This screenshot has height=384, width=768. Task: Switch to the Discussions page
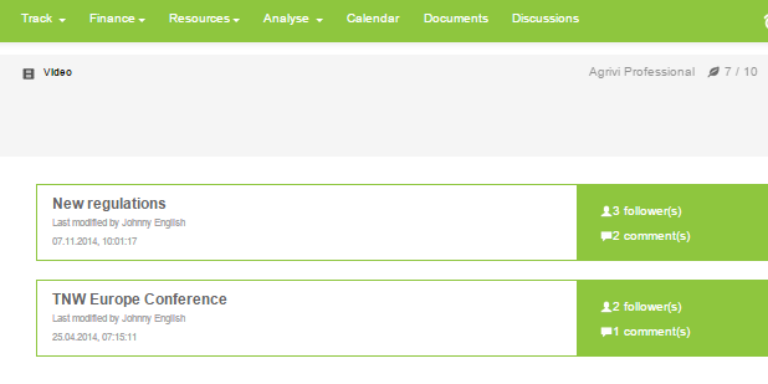545,19
